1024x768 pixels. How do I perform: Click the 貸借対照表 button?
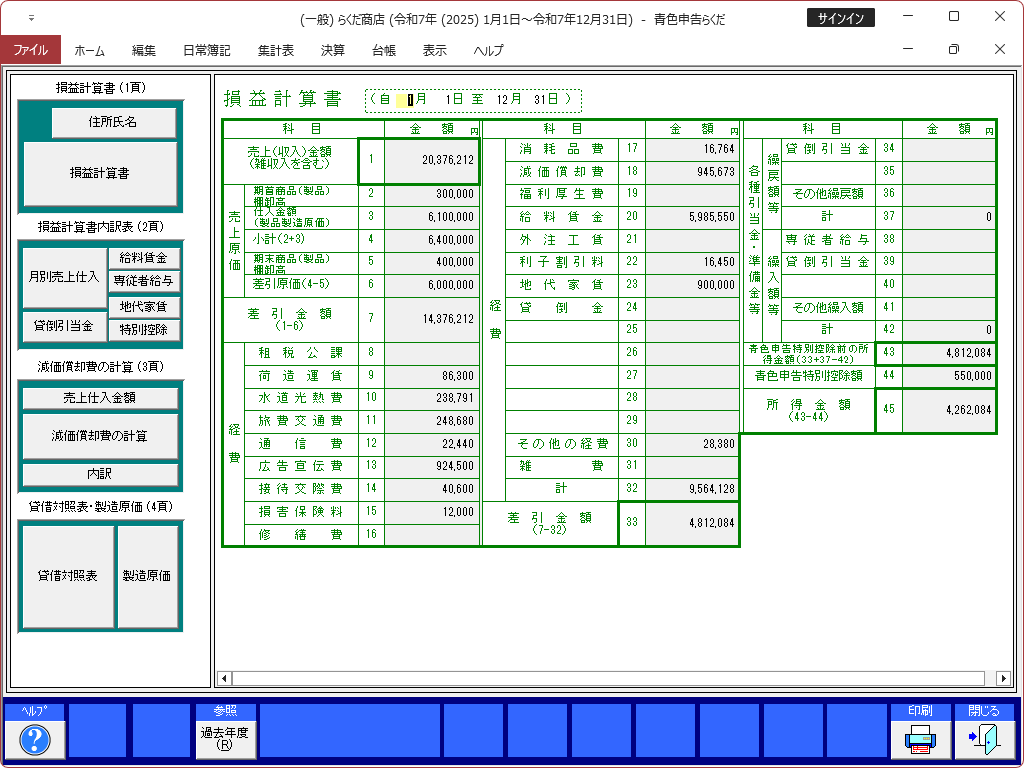point(68,576)
